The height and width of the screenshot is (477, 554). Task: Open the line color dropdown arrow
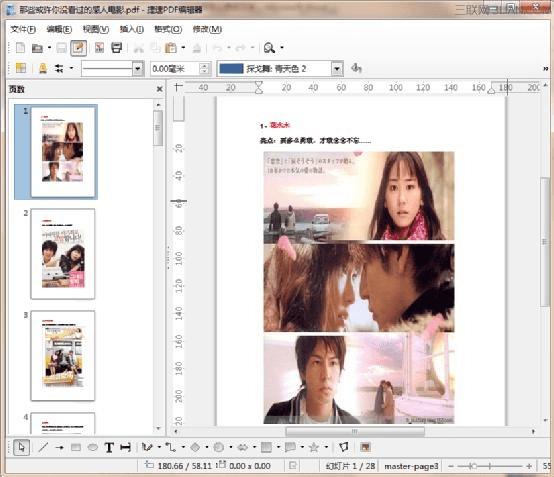(337, 69)
